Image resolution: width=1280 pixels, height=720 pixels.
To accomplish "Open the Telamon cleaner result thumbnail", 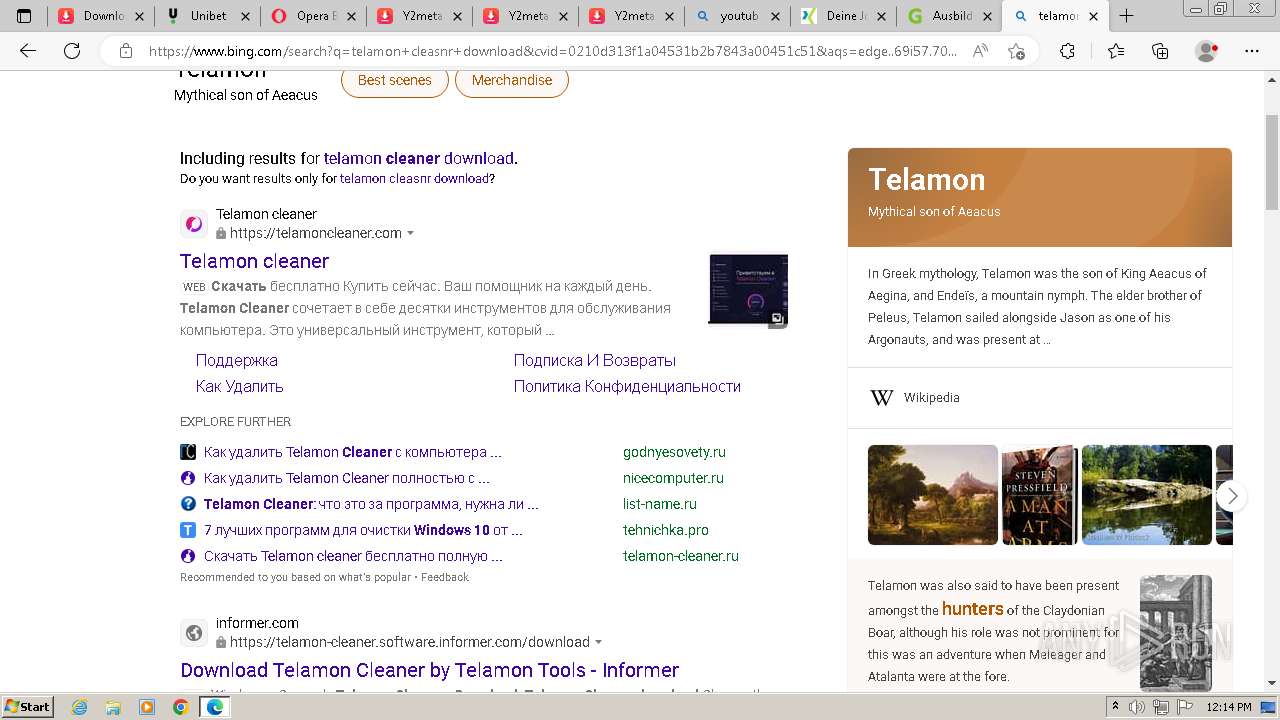I will (x=748, y=289).
